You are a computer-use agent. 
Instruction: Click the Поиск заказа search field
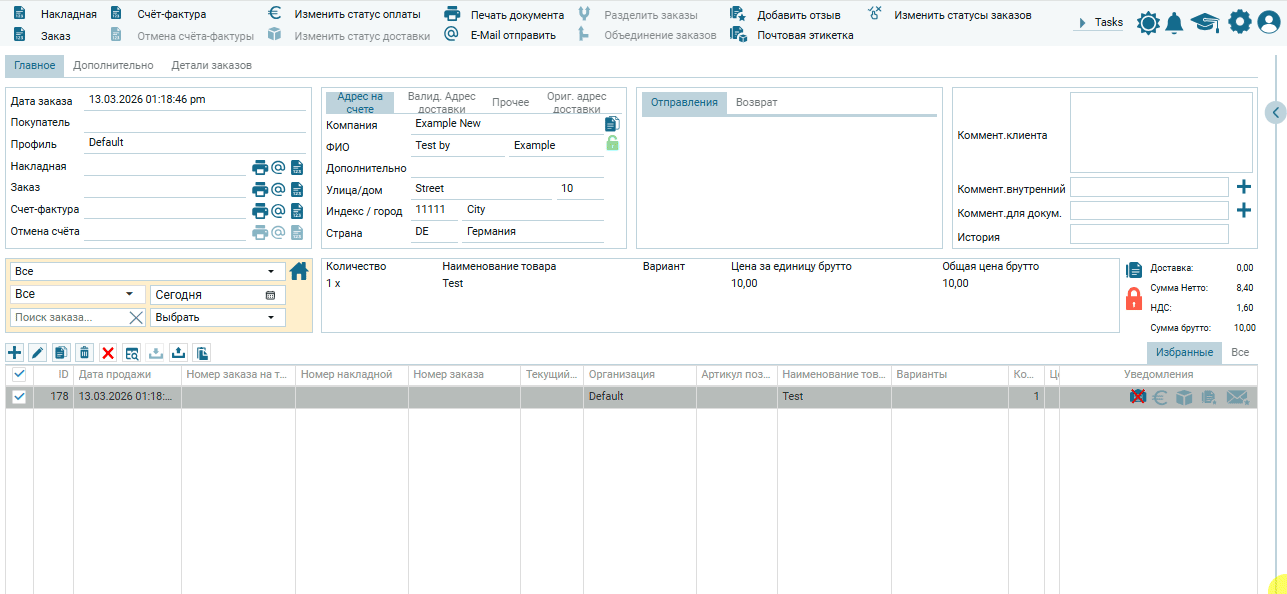68,318
